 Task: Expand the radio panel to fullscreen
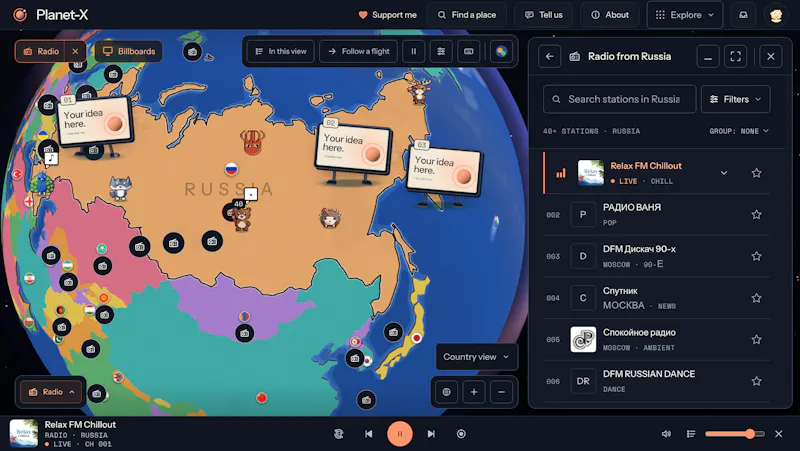(x=735, y=56)
